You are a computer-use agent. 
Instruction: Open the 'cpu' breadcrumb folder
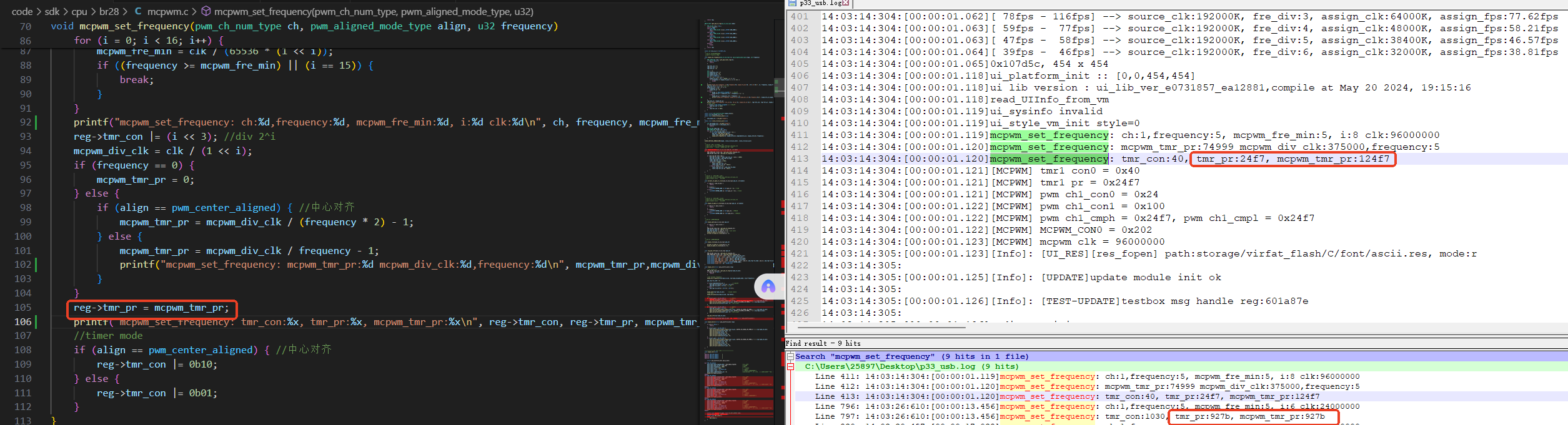tap(79, 11)
